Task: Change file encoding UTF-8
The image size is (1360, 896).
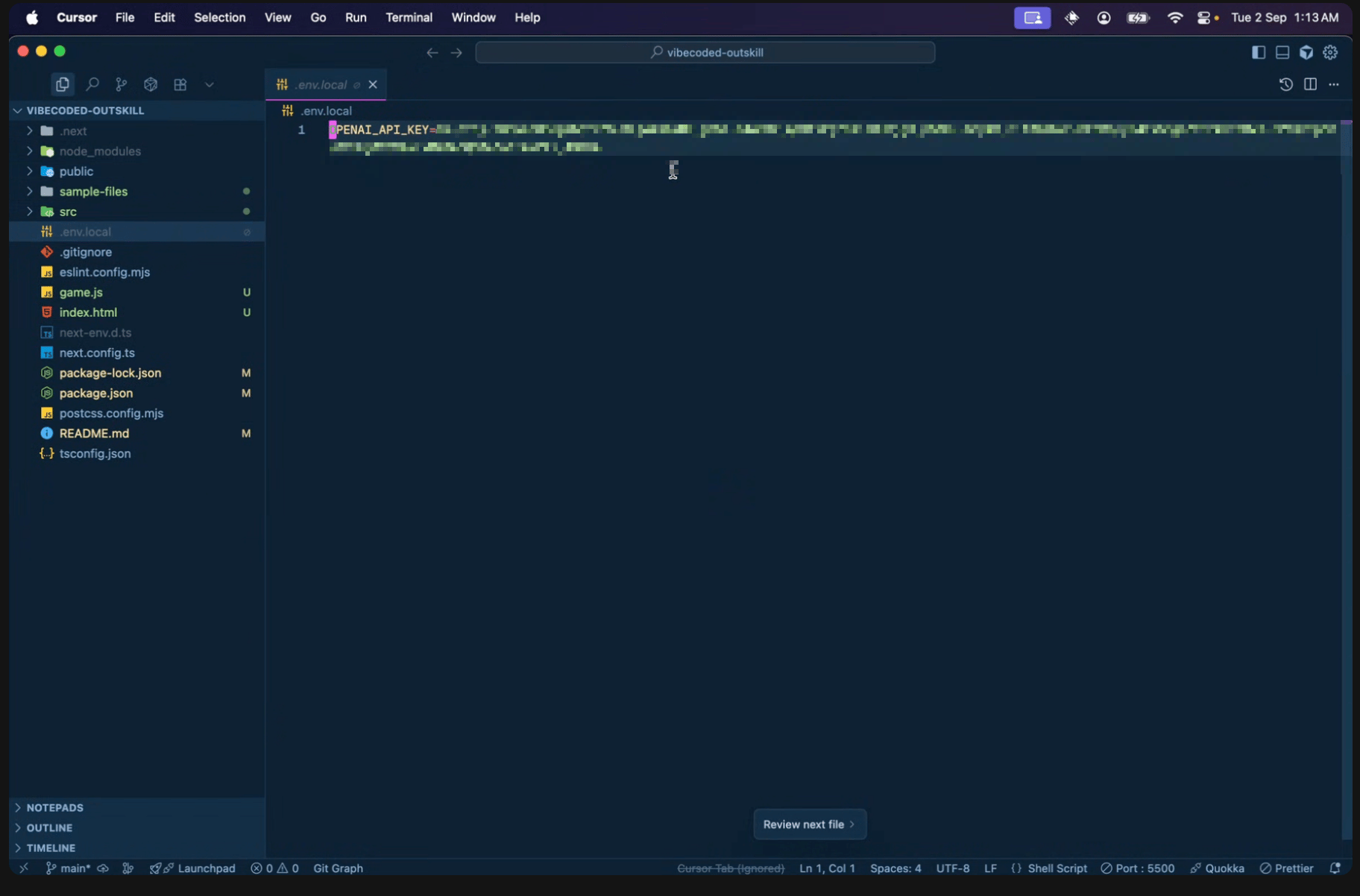Action: point(953,868)
